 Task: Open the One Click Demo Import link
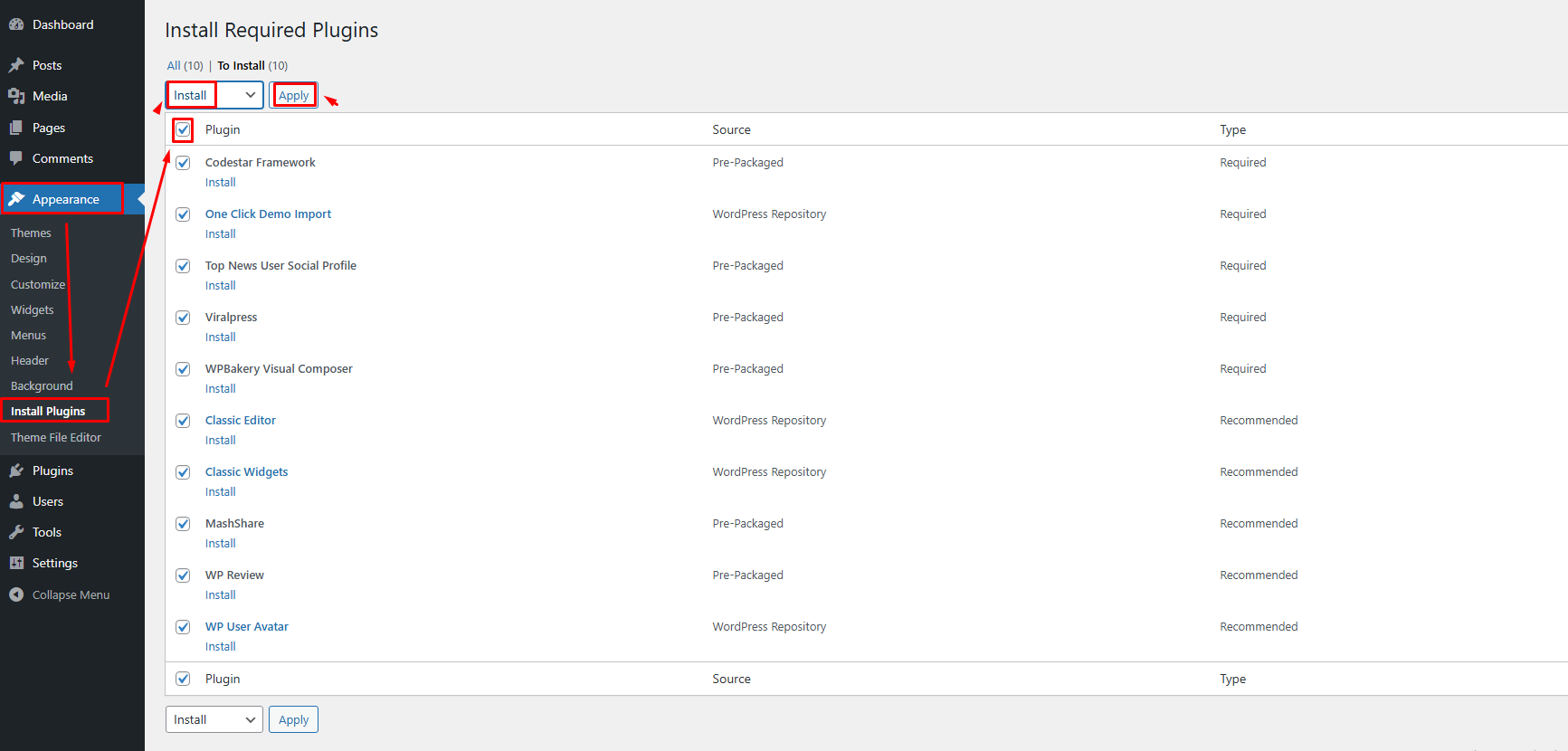[x=268, y=214]
